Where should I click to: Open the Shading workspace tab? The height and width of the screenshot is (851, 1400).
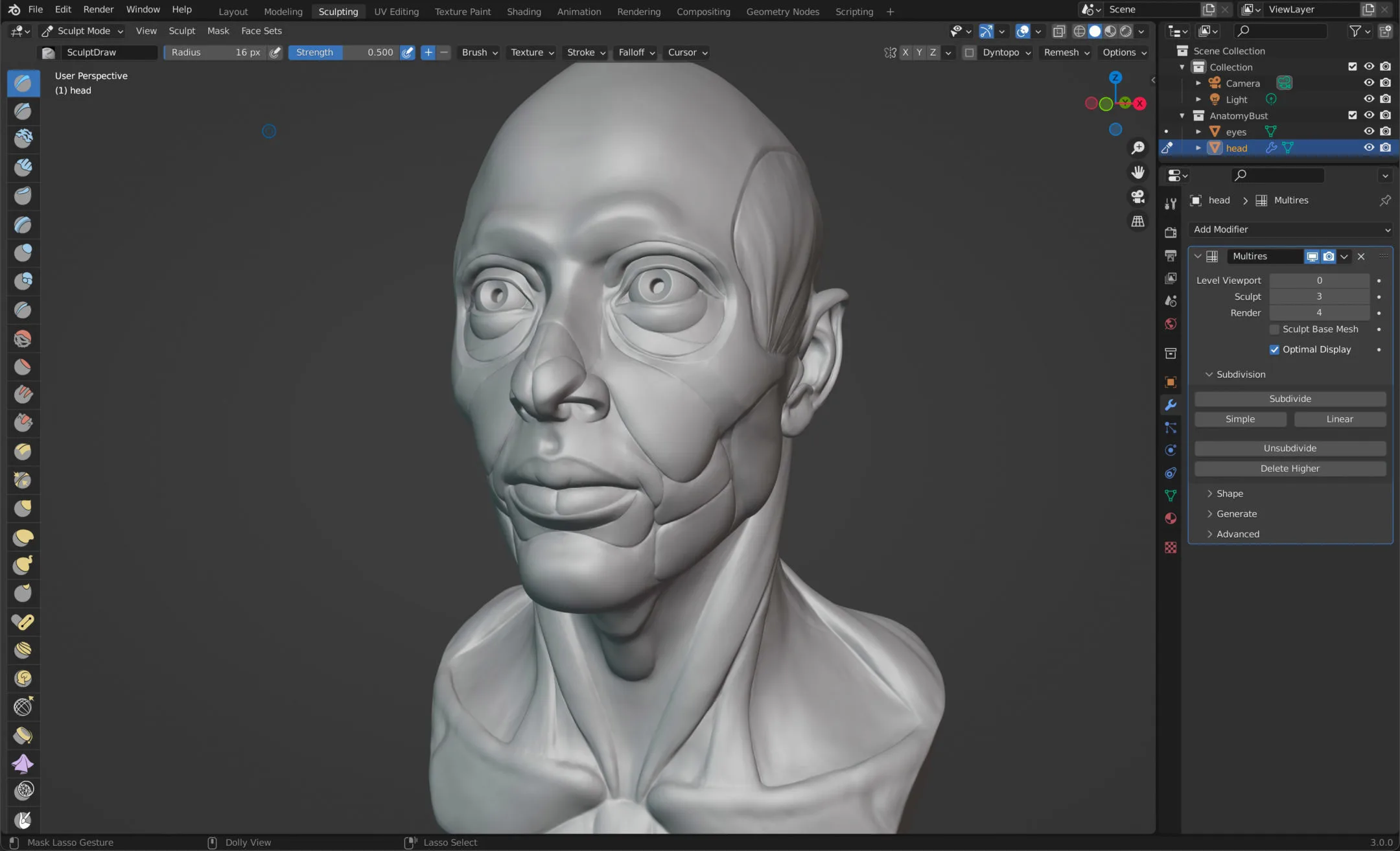[x=523, y=10]
